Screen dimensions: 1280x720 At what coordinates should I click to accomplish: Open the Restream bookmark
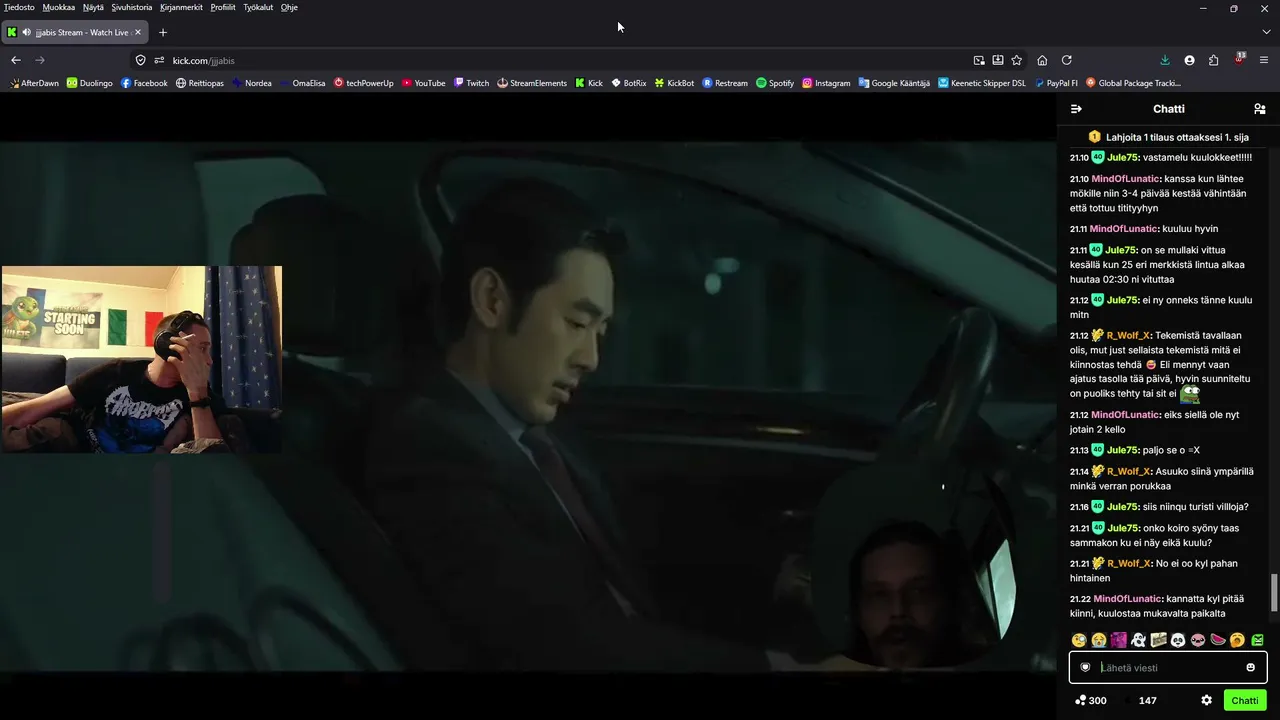pos(725,83)
